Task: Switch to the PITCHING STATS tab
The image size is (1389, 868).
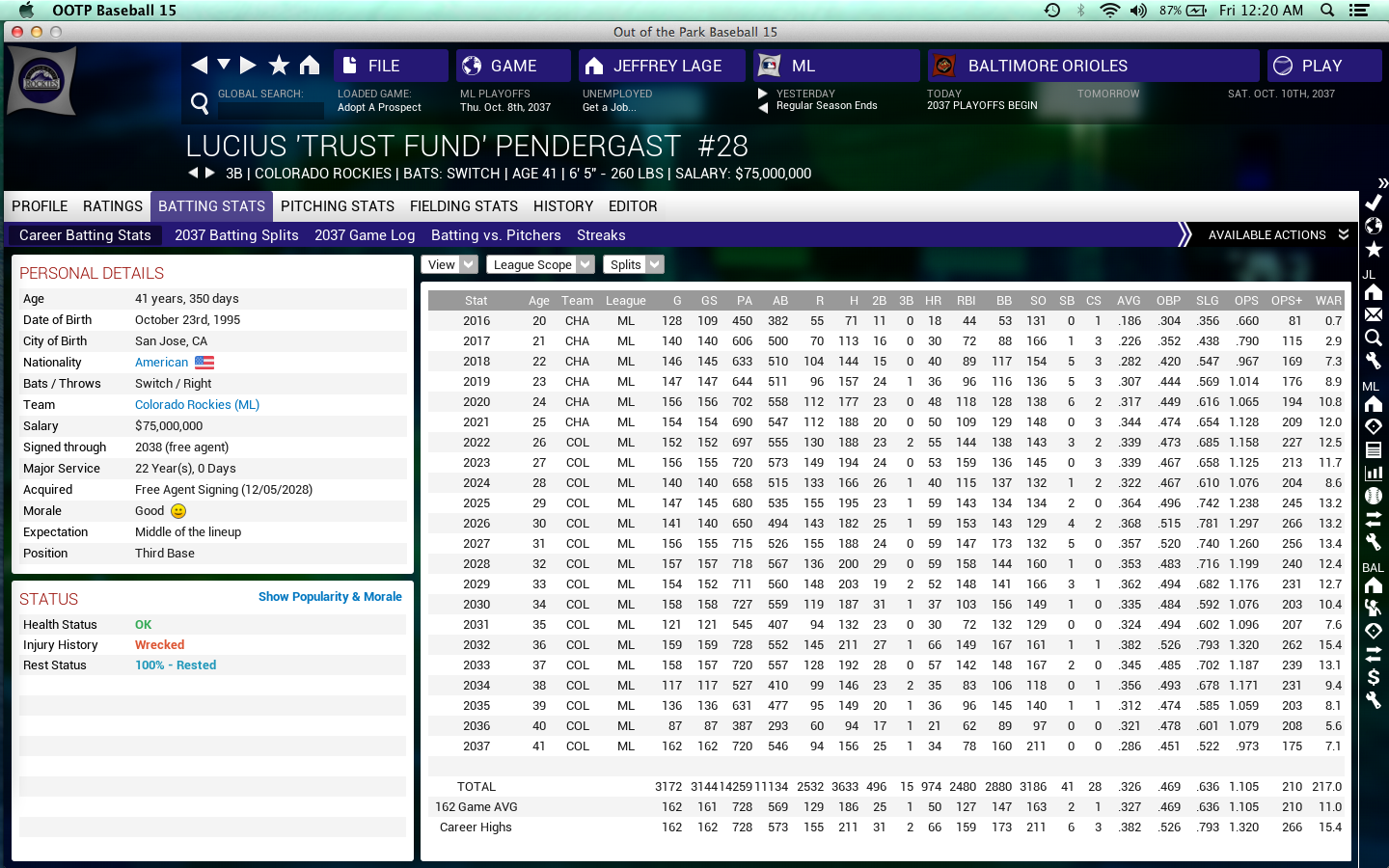Action: (x=338, y=206)
